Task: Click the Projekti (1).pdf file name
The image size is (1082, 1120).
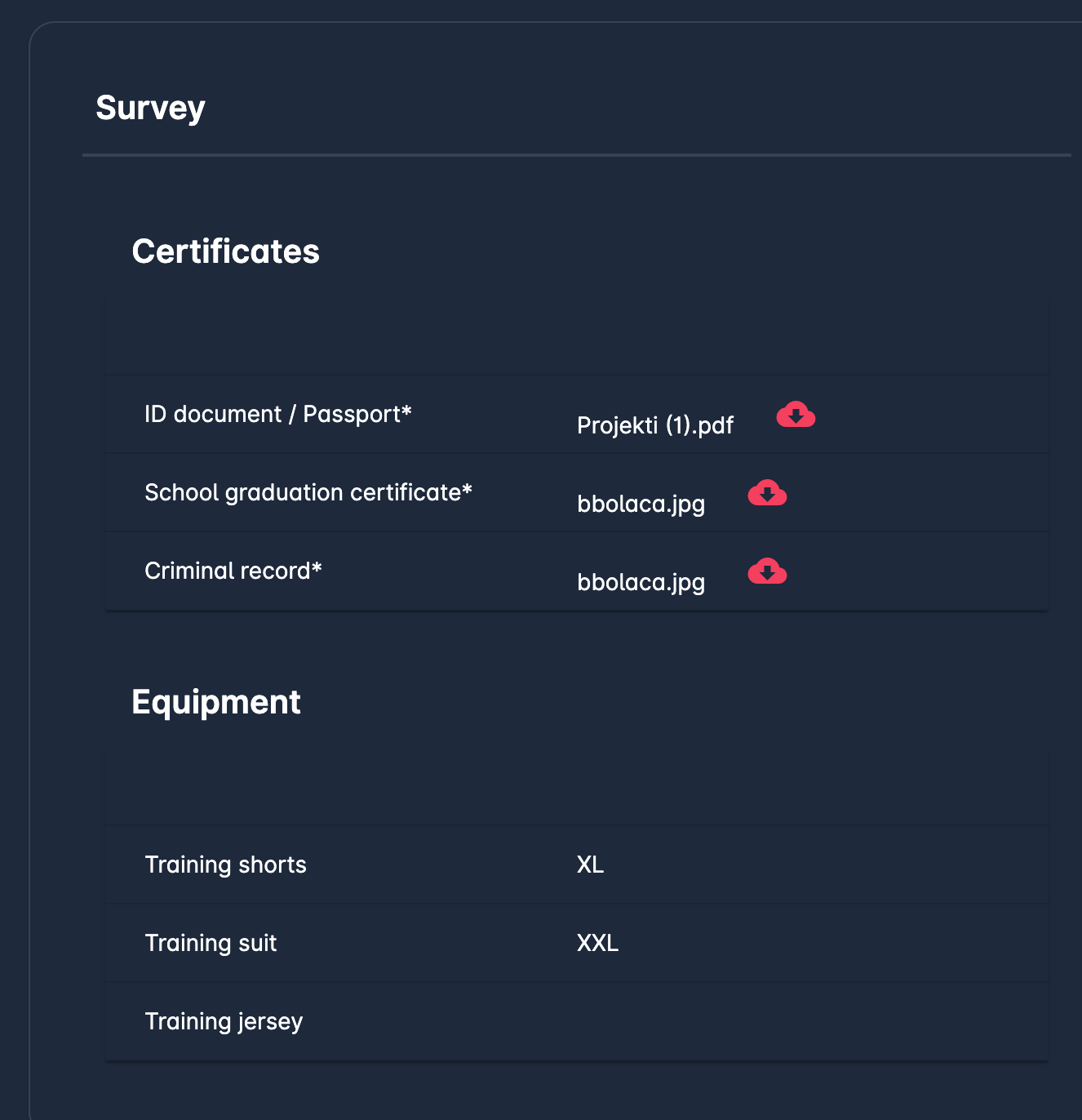Action: (x=654, y=425)
